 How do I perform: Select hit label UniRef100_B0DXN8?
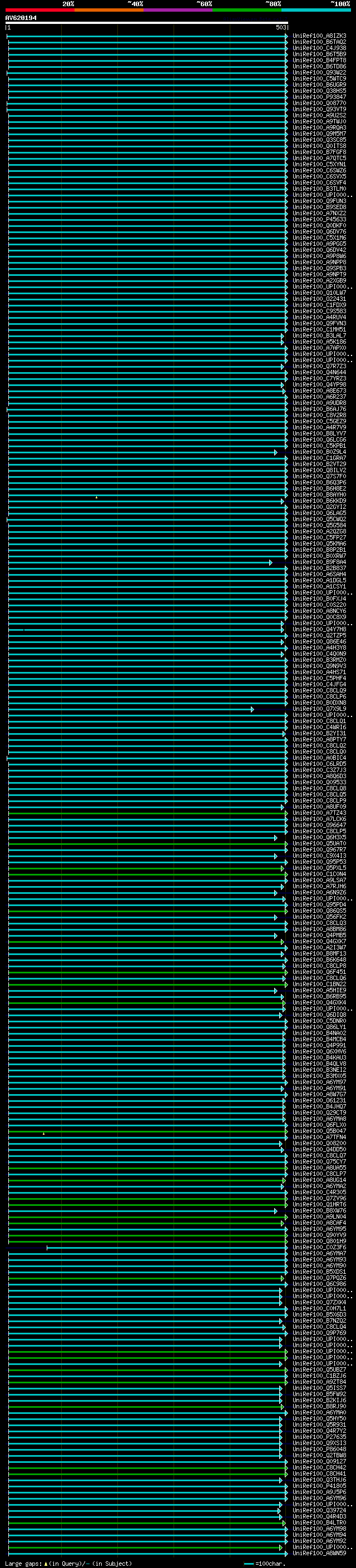tap(319, 703)
